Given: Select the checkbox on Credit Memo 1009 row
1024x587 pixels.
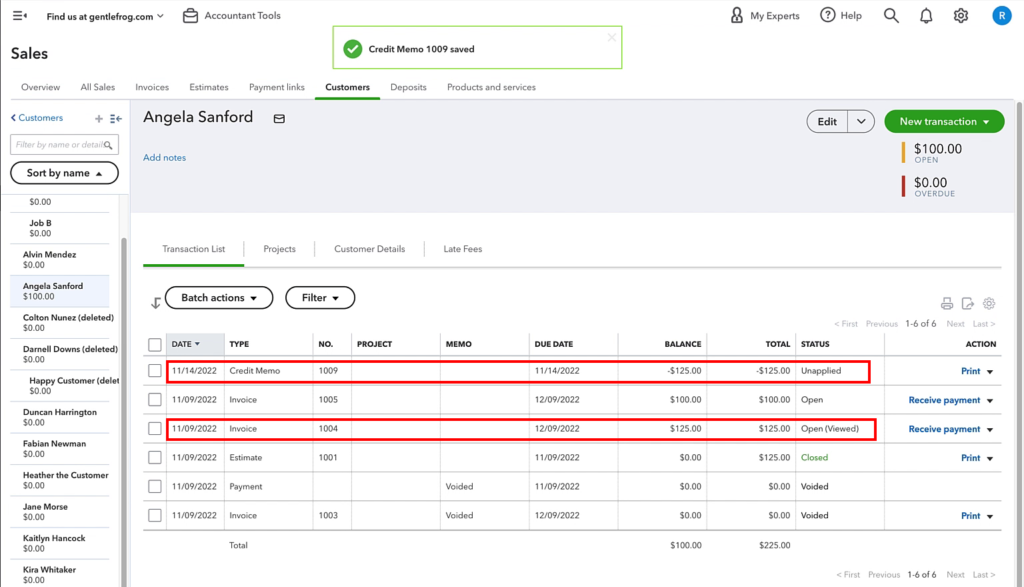Looking at the screenshot, I should coord(155,371).
